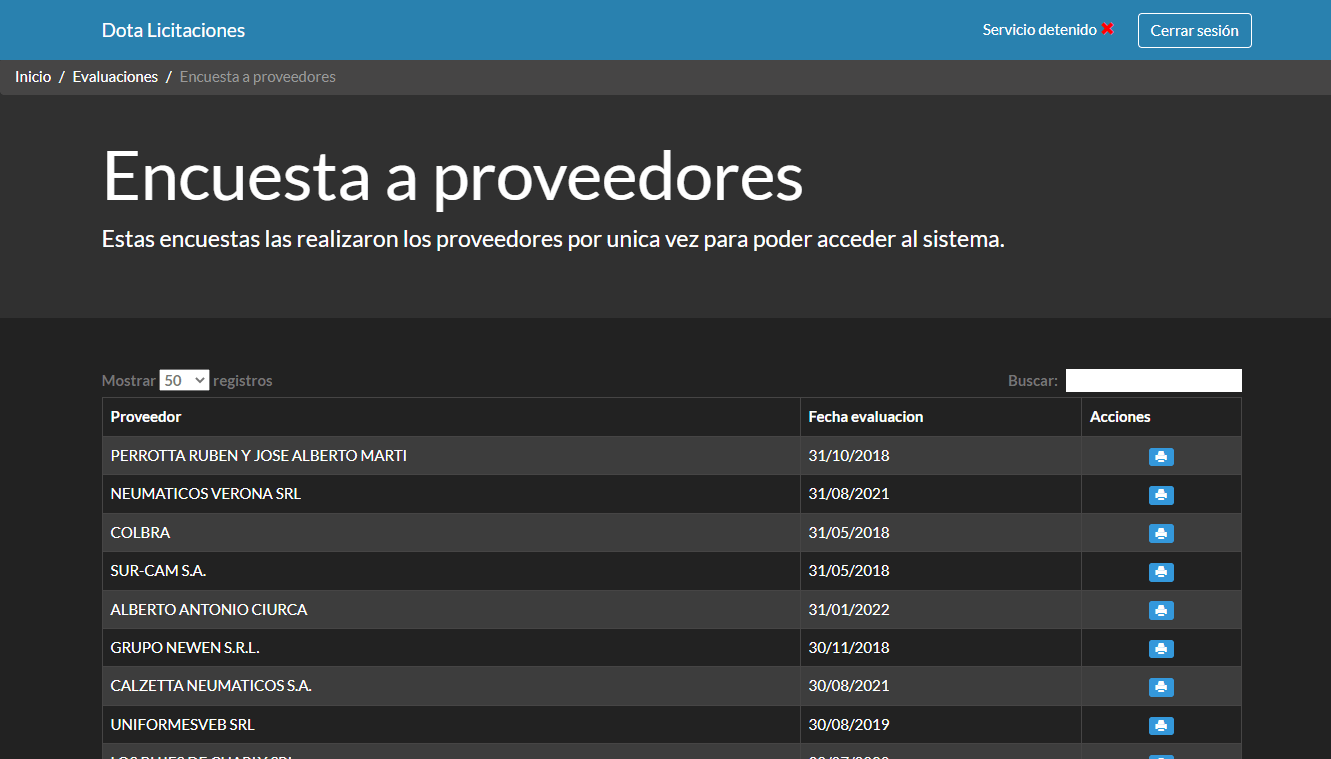Open the Dota Licitaciones home link
This screenshot has width=1331, height=759.
click(x=173, y=31)
